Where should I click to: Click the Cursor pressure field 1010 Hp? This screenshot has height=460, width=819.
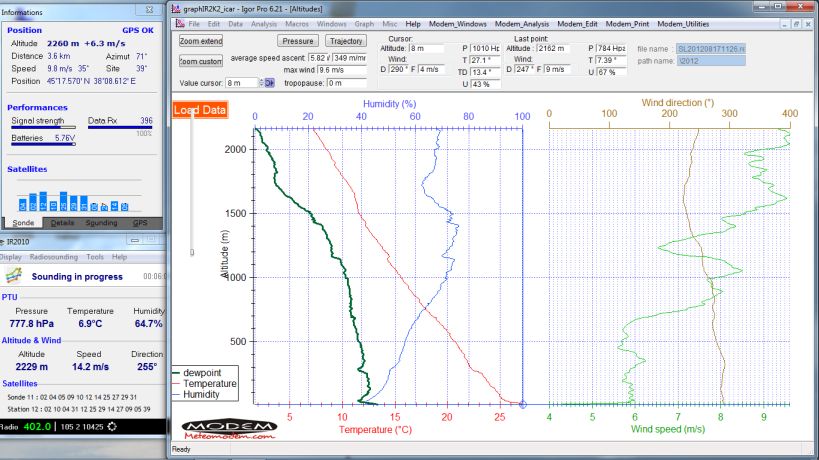(x=485, y=48)
